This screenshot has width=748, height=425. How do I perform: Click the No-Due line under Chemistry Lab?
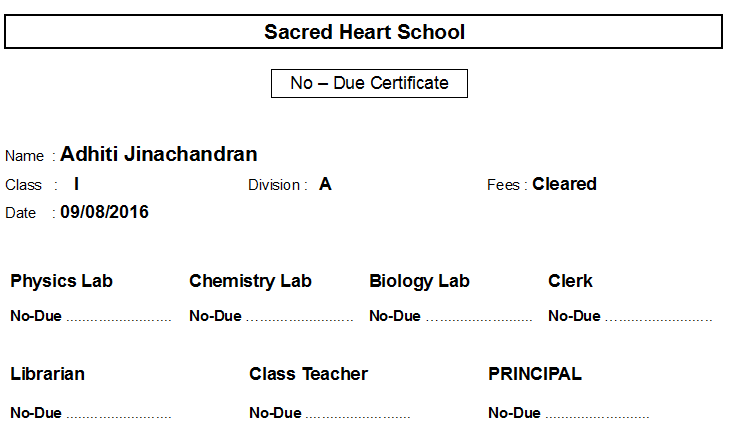tap(270, 317)
